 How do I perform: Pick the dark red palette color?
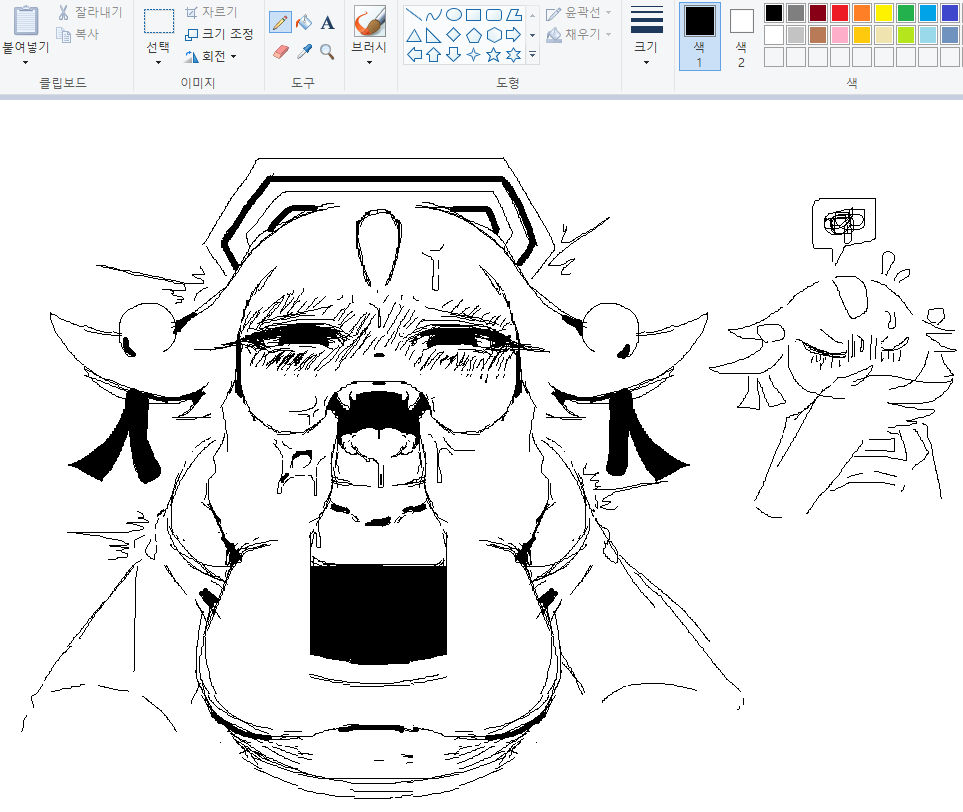tap(818, 13)
